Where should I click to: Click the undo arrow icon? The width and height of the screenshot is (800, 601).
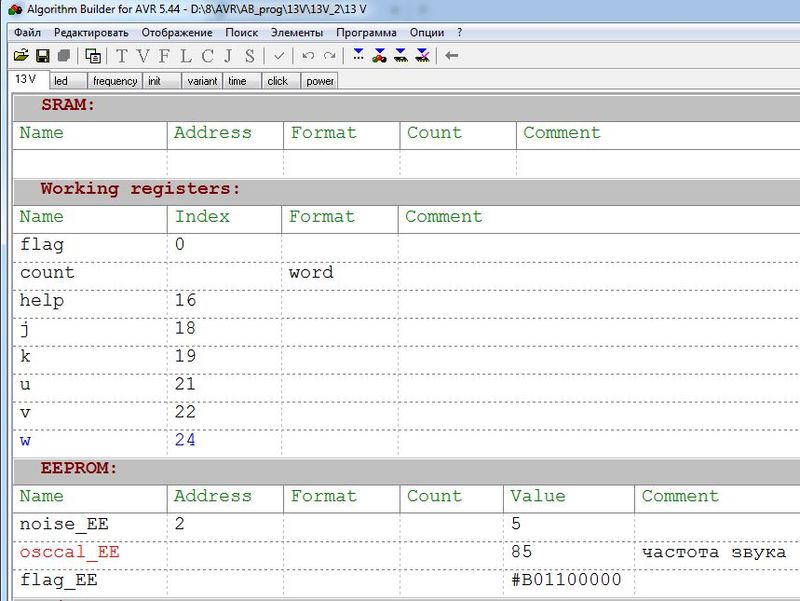coord(308,56)
